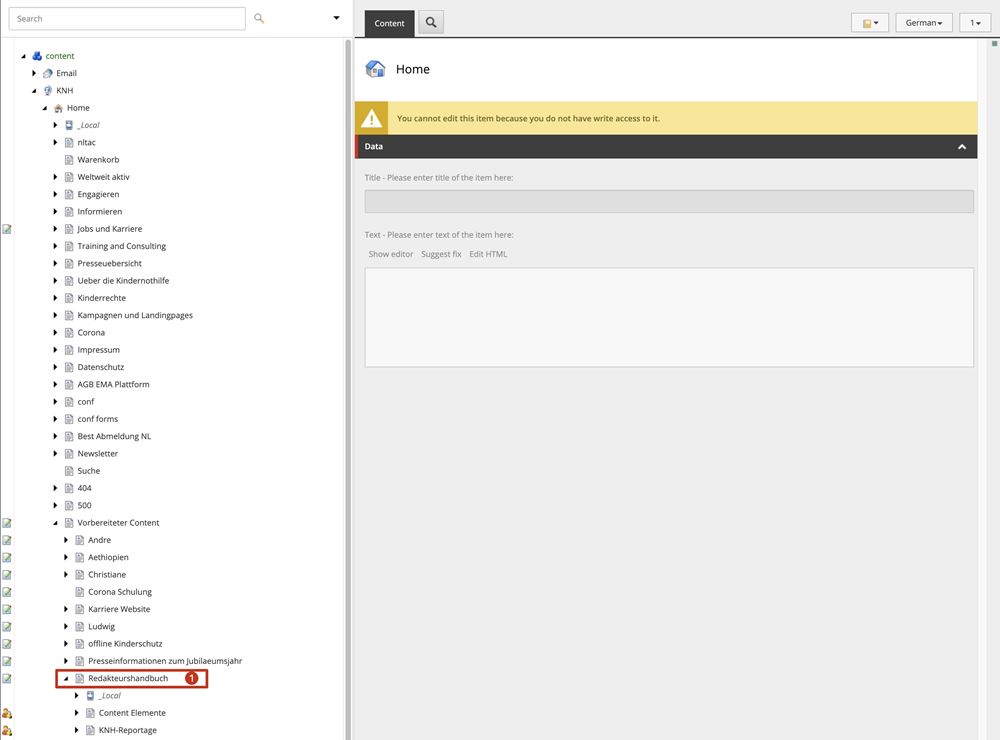The width and height of the screenshot is (1000, 740).
Task: Click the Show editor link
Action: point(391,254)
